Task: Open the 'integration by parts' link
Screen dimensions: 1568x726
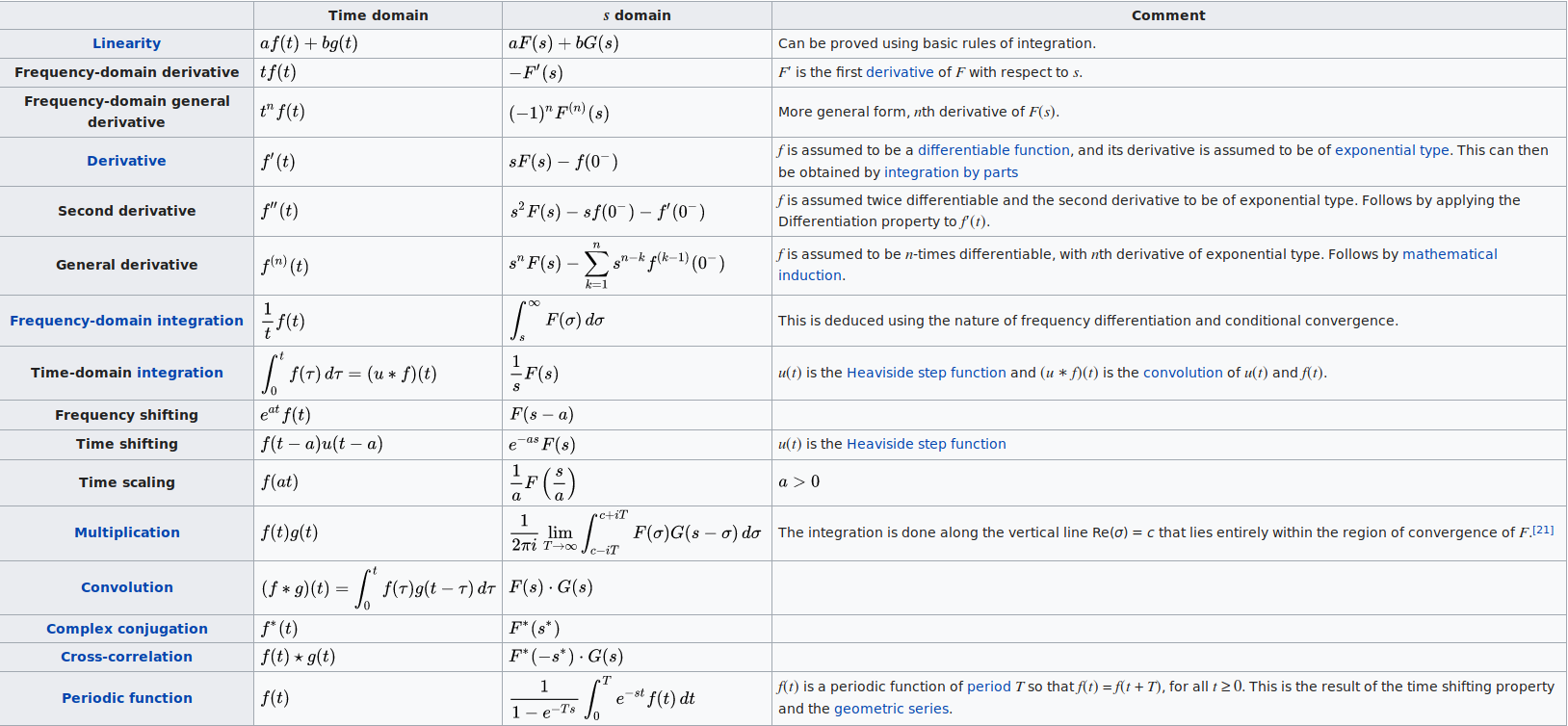Action: pos(951,172)
